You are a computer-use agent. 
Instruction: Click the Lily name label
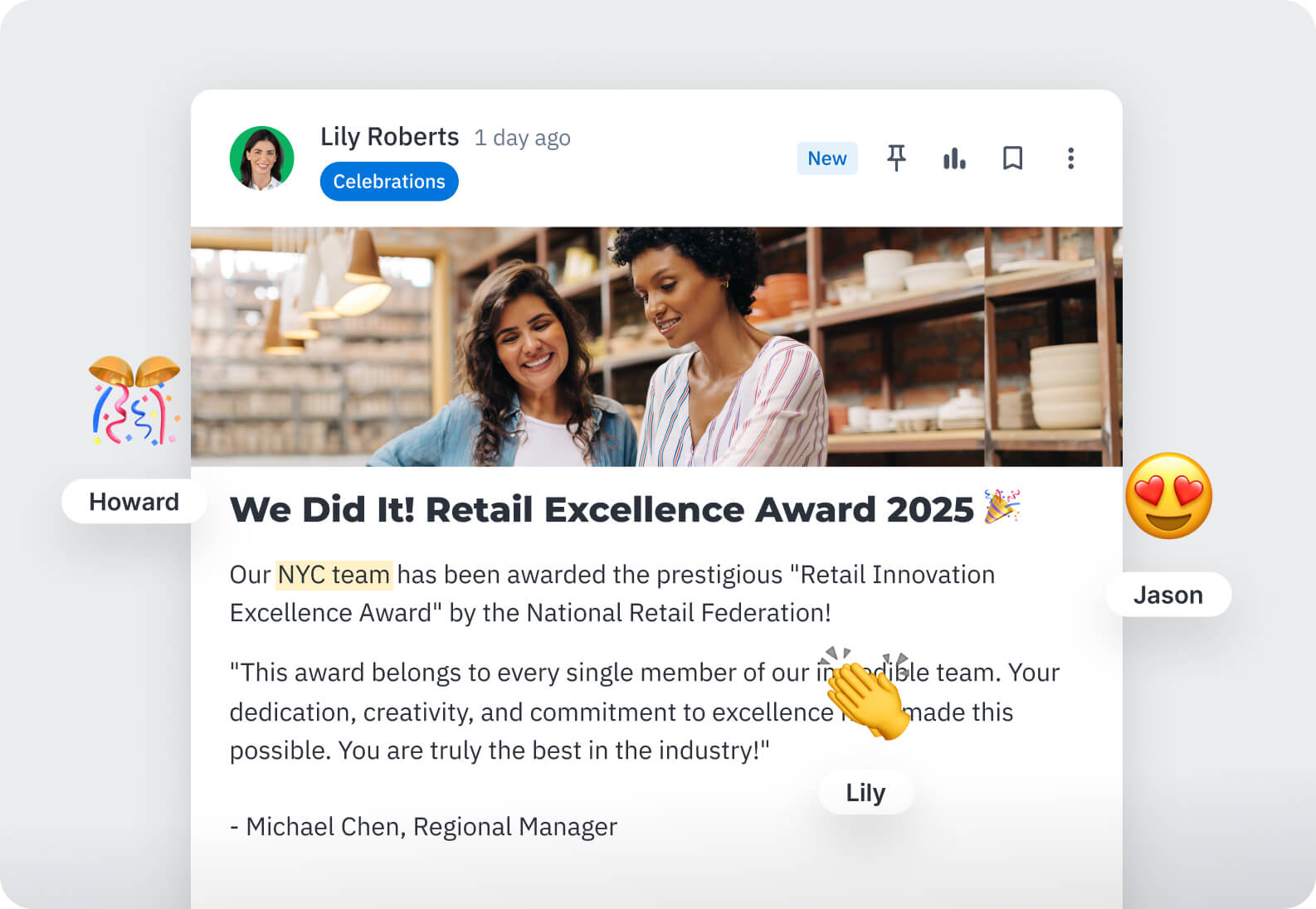tap(865, 792)
